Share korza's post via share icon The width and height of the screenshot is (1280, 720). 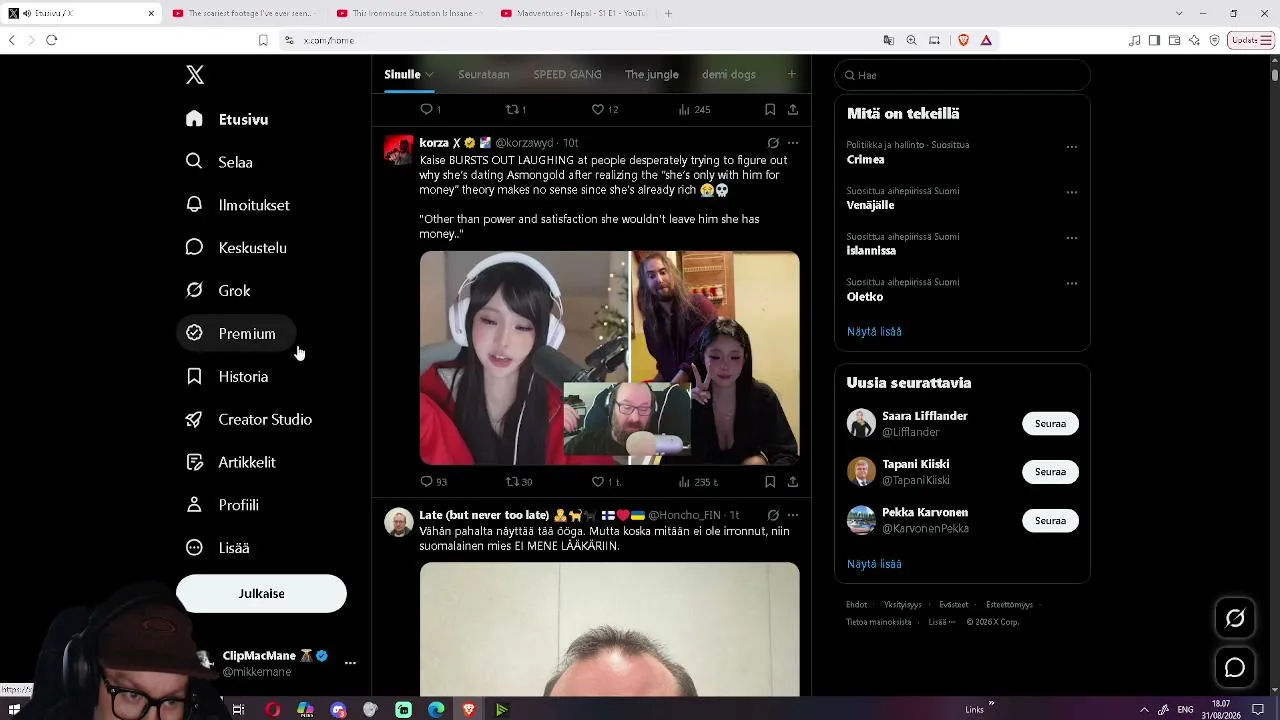(793, 482)
